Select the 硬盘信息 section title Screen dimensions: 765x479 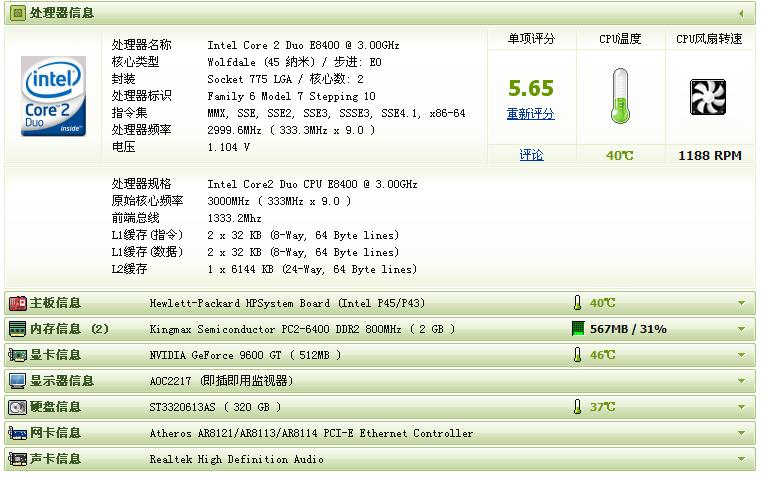pyautogui.click(x=55, y=407)
